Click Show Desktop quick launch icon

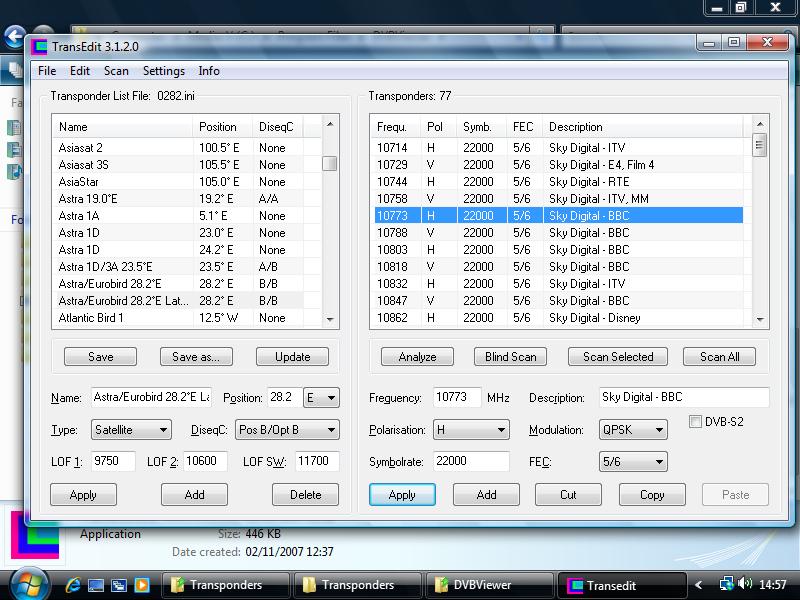click(96, 585)
